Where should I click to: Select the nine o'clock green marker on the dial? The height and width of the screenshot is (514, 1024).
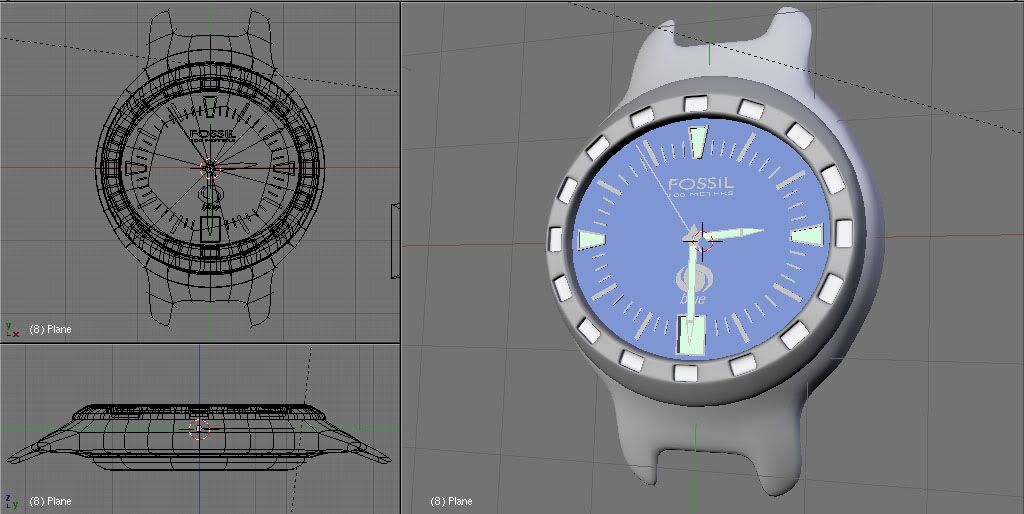pos(592,239)
